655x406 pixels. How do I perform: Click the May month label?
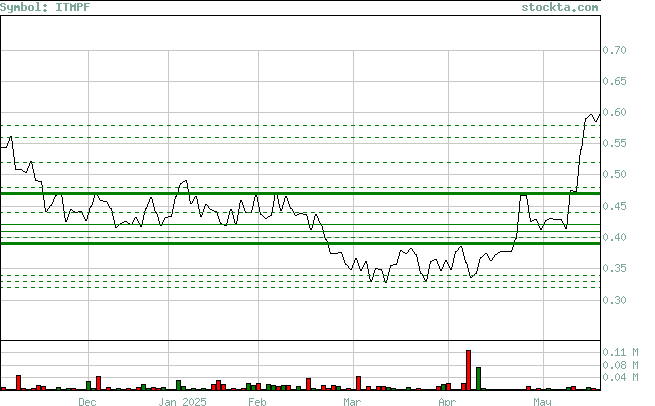point(542,402)
